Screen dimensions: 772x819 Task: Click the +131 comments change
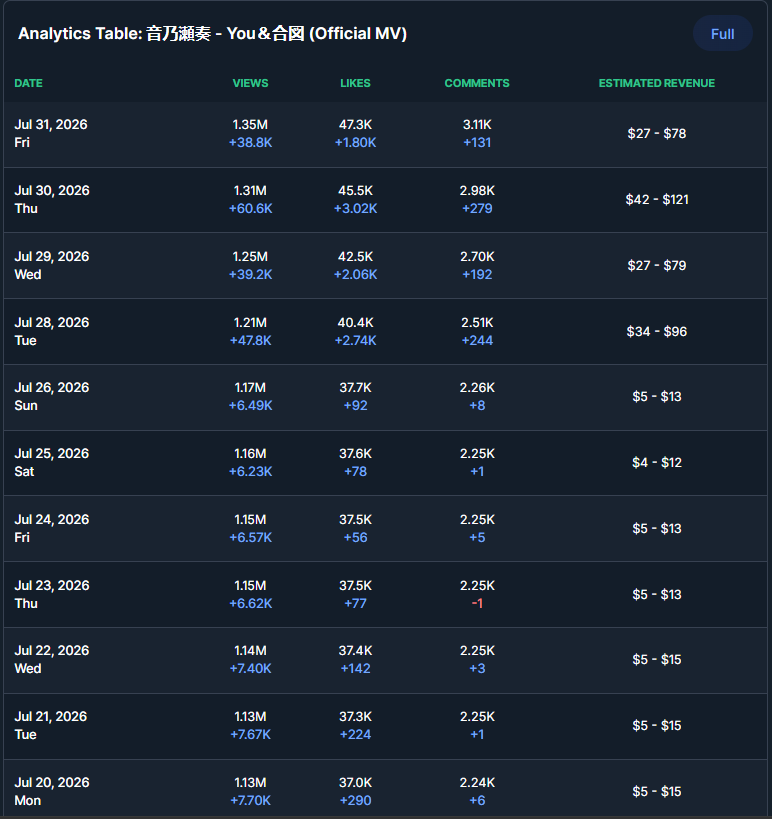tap(477, 143)
